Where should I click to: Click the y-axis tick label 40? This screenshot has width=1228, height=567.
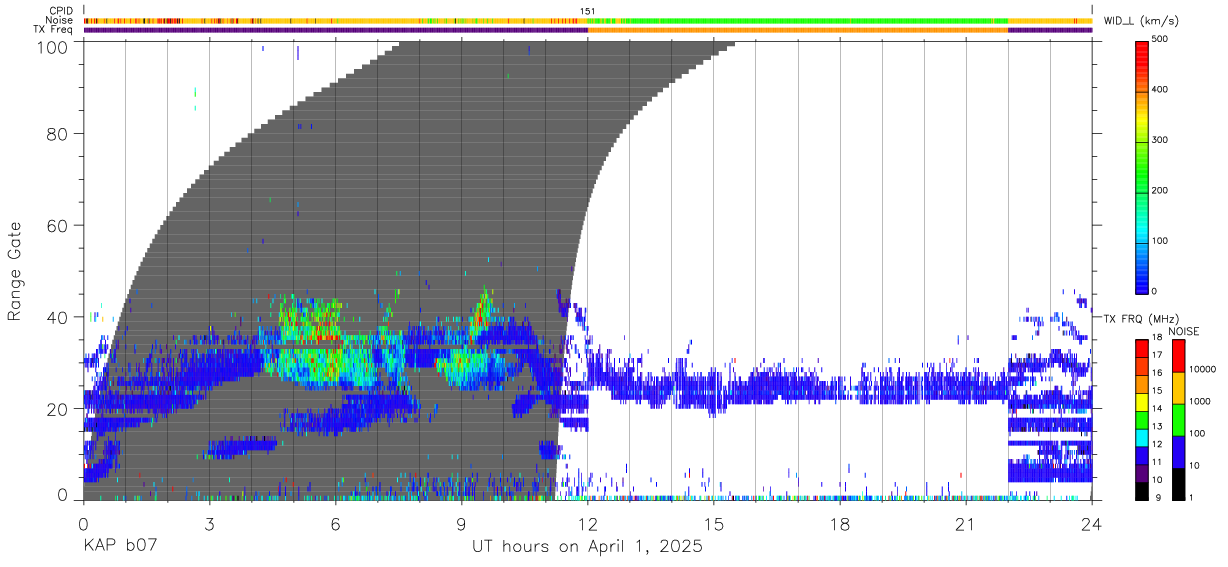point(57,317)
